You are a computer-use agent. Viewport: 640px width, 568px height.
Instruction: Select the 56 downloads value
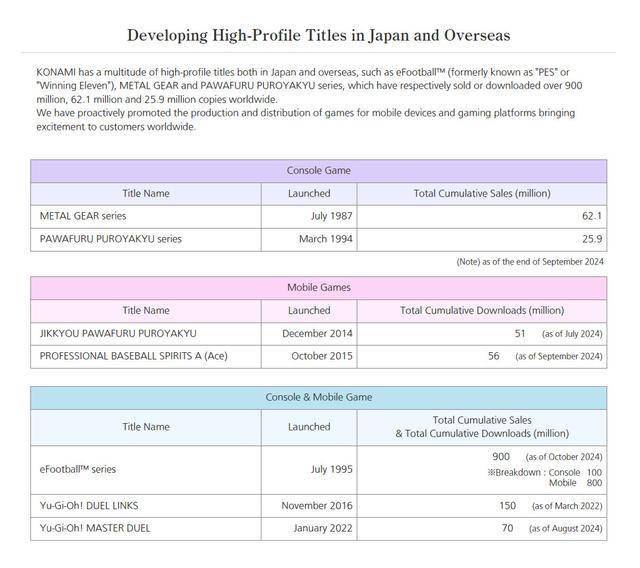click(x=493, y=356)
